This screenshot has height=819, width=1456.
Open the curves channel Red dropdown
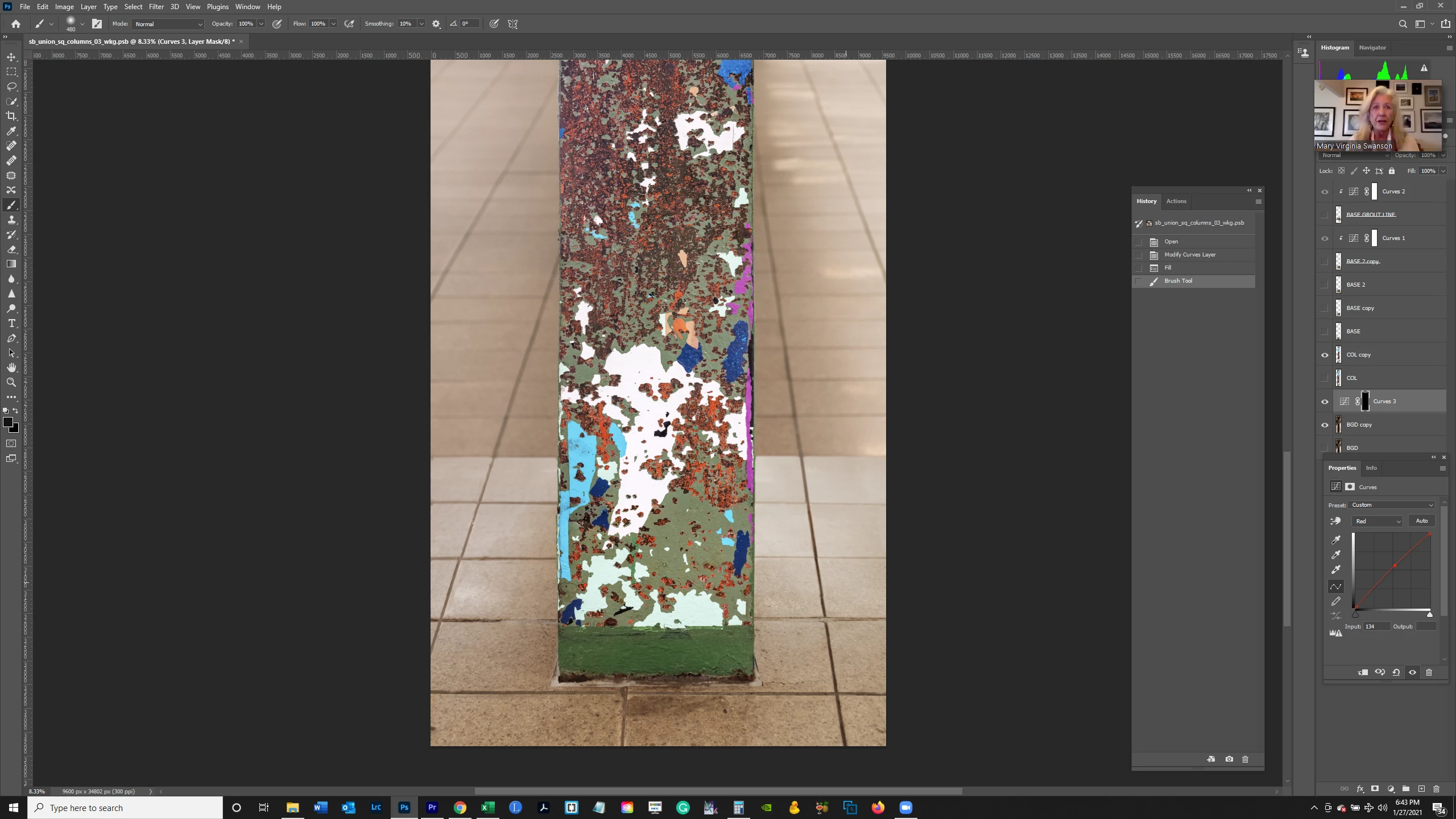click(1378, 521)
